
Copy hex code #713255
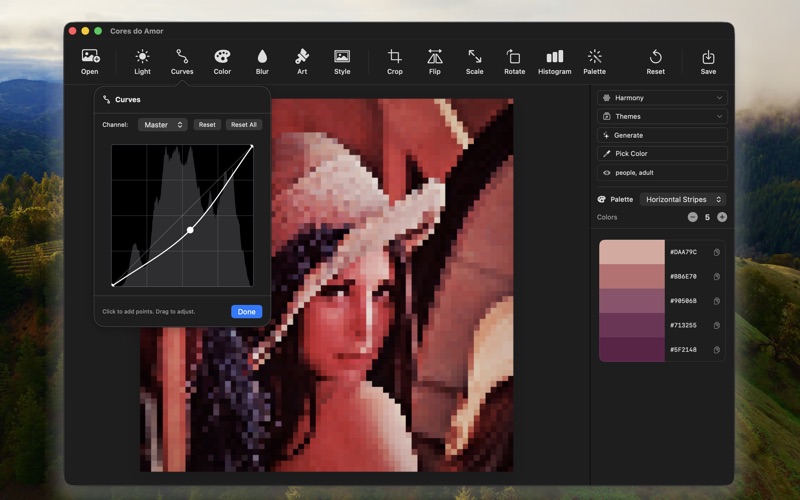point(717,326)
